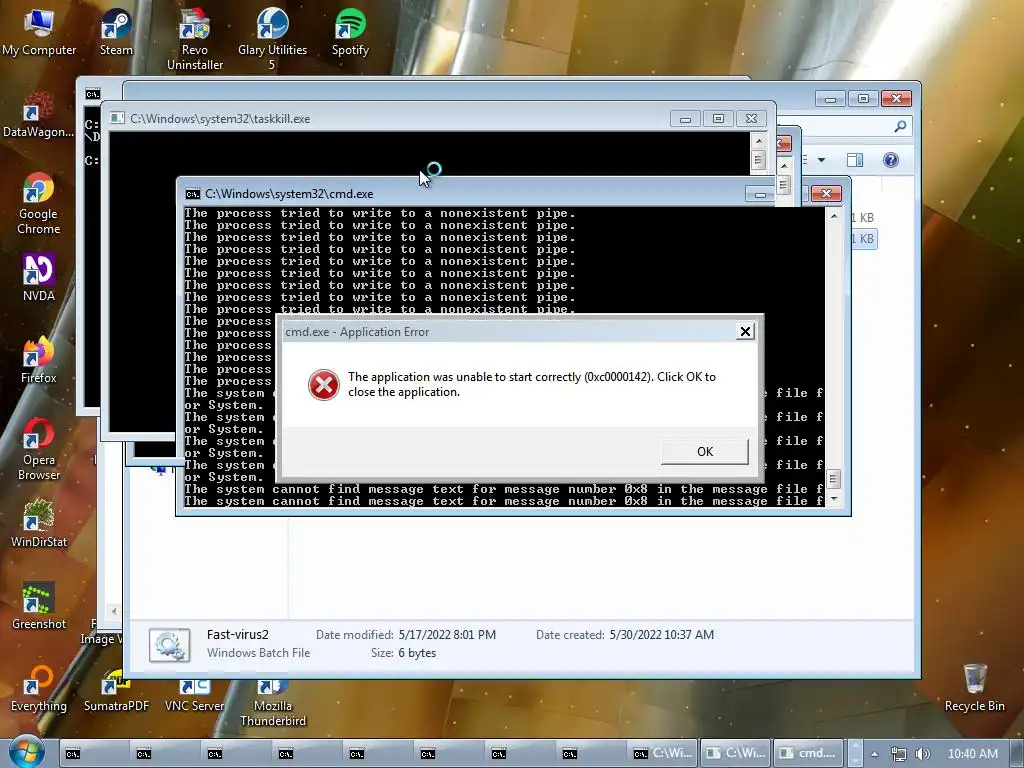The height and width of the screenshot is (768, 1024).
Task: Toggle the Explorer preview pane icon
Action: [x=854, y=160]
